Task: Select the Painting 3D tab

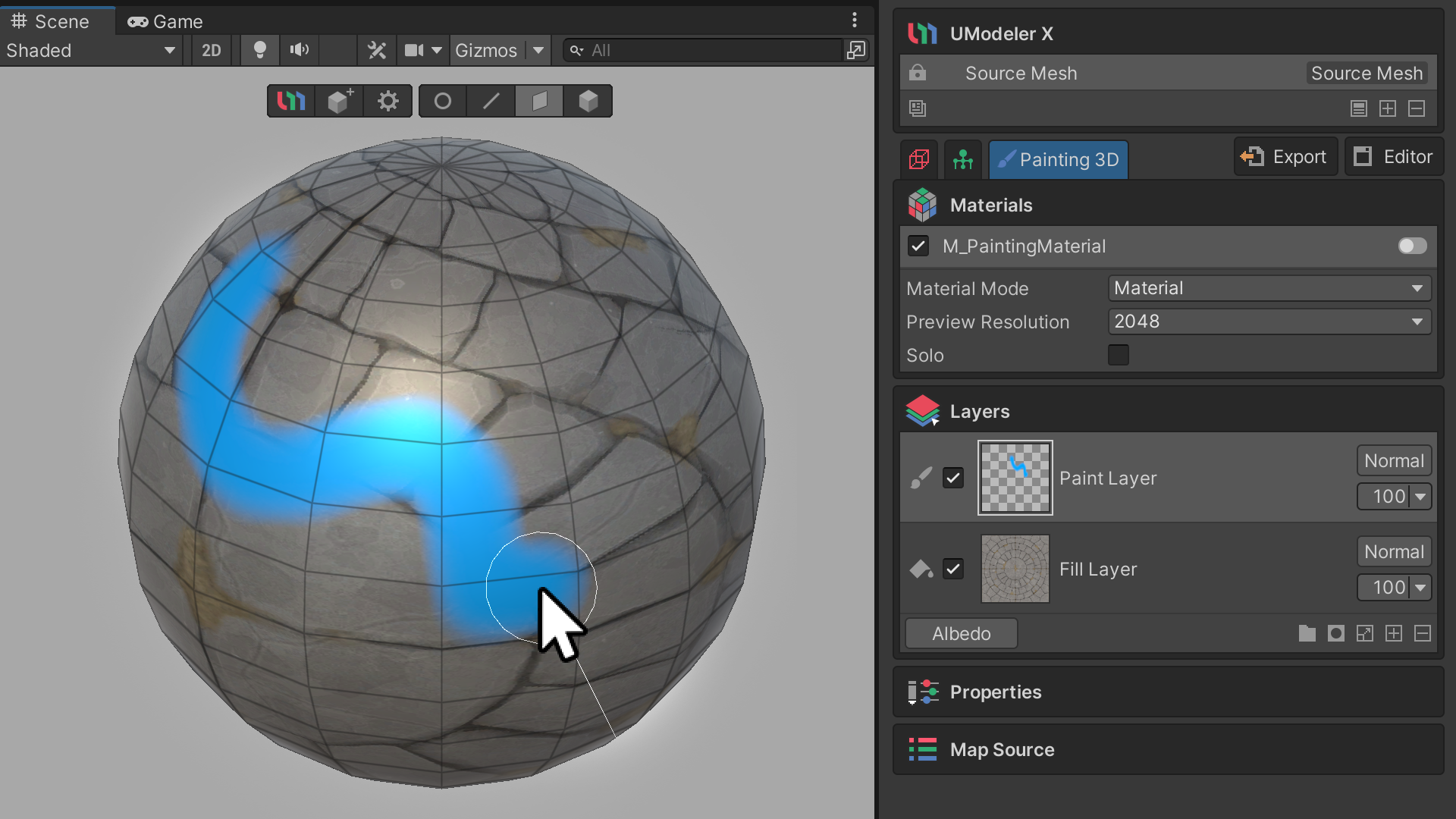Action: 1058,159
